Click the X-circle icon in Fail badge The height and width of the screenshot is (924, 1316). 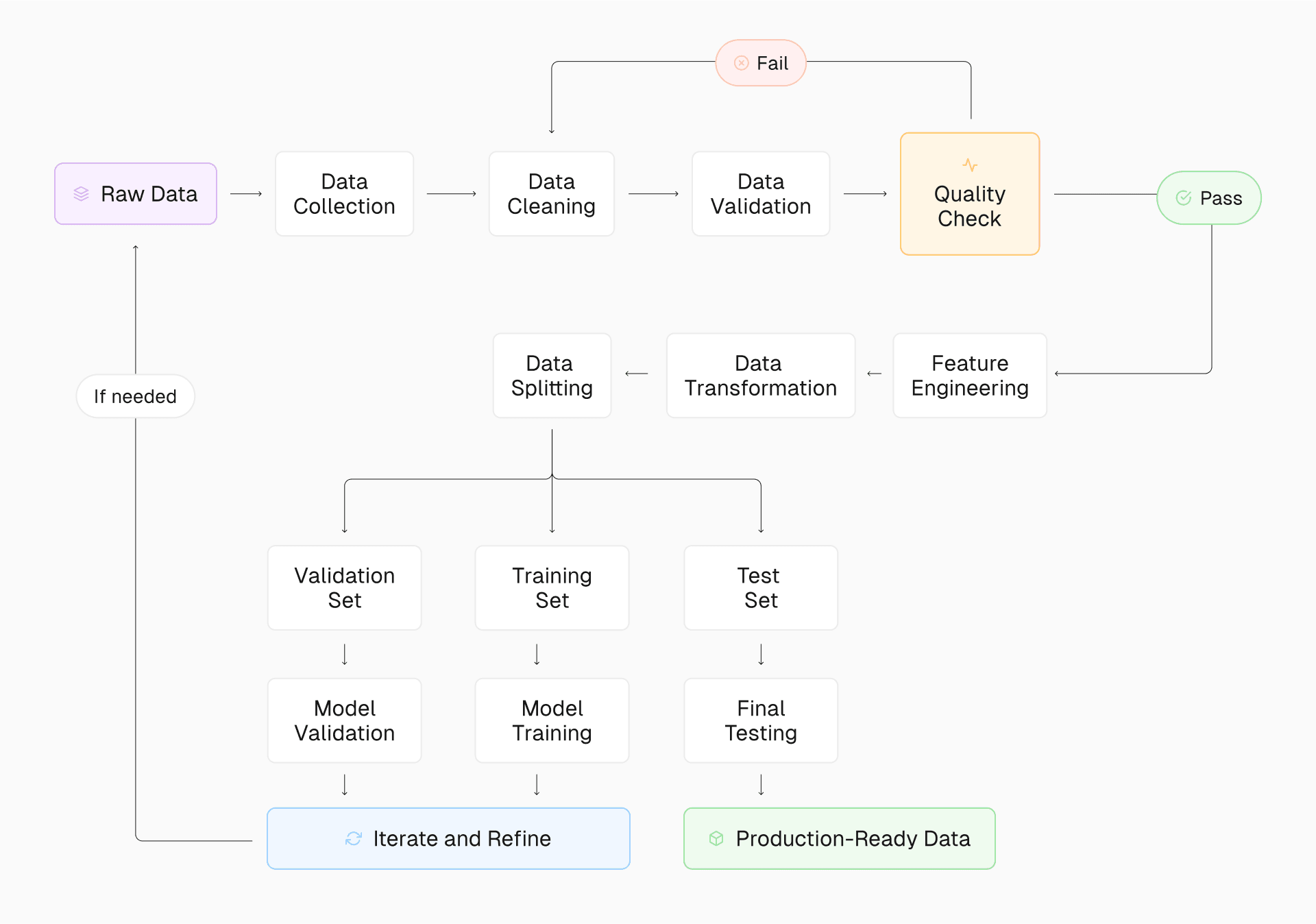point(741,63)
